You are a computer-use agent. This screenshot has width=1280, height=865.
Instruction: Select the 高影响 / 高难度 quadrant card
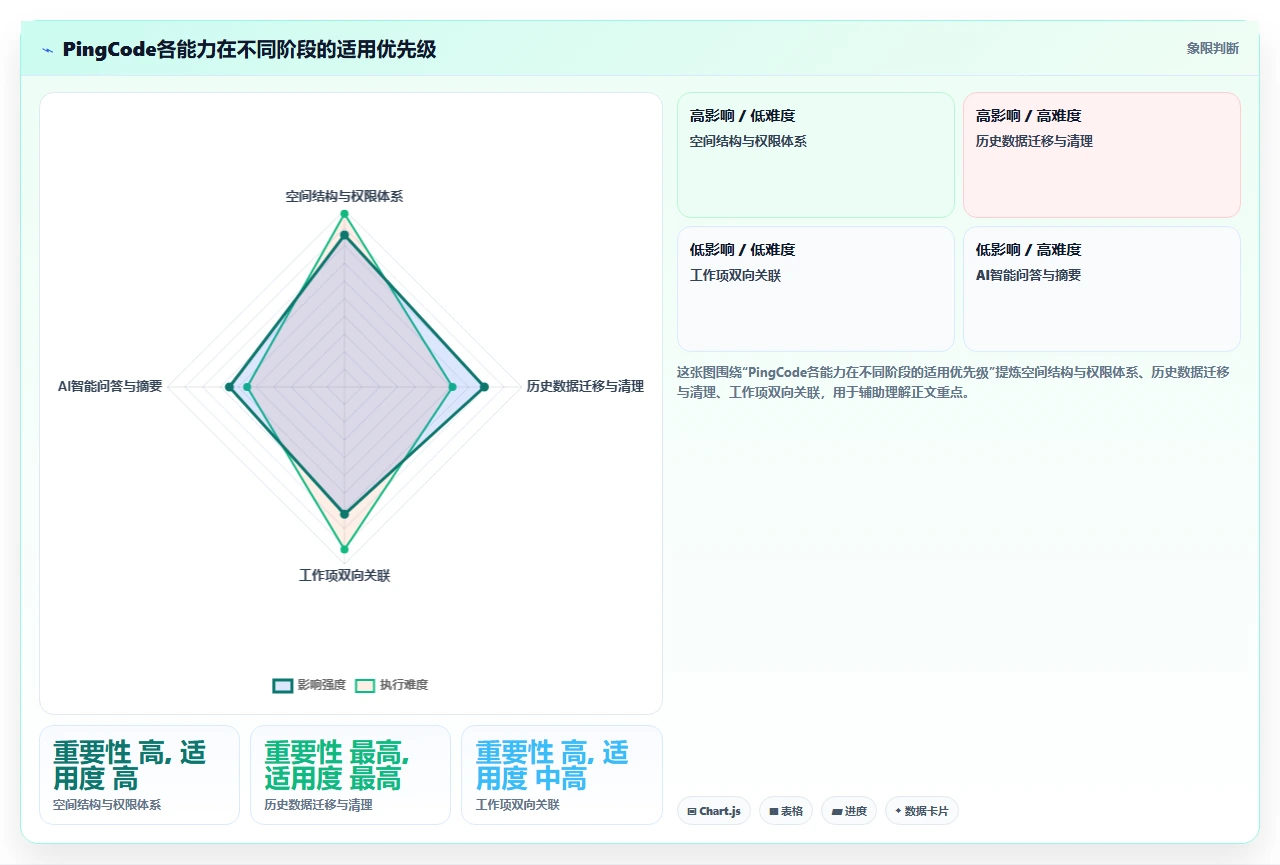point(1102,155)
